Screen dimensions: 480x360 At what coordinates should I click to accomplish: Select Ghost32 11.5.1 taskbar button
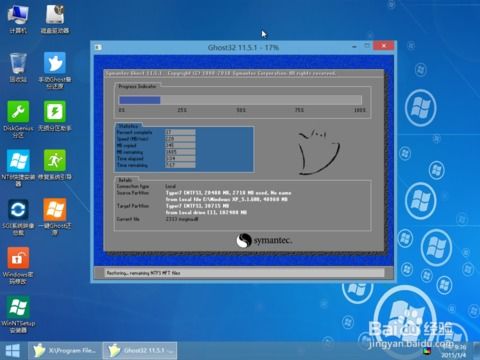[x=140, y=351]
